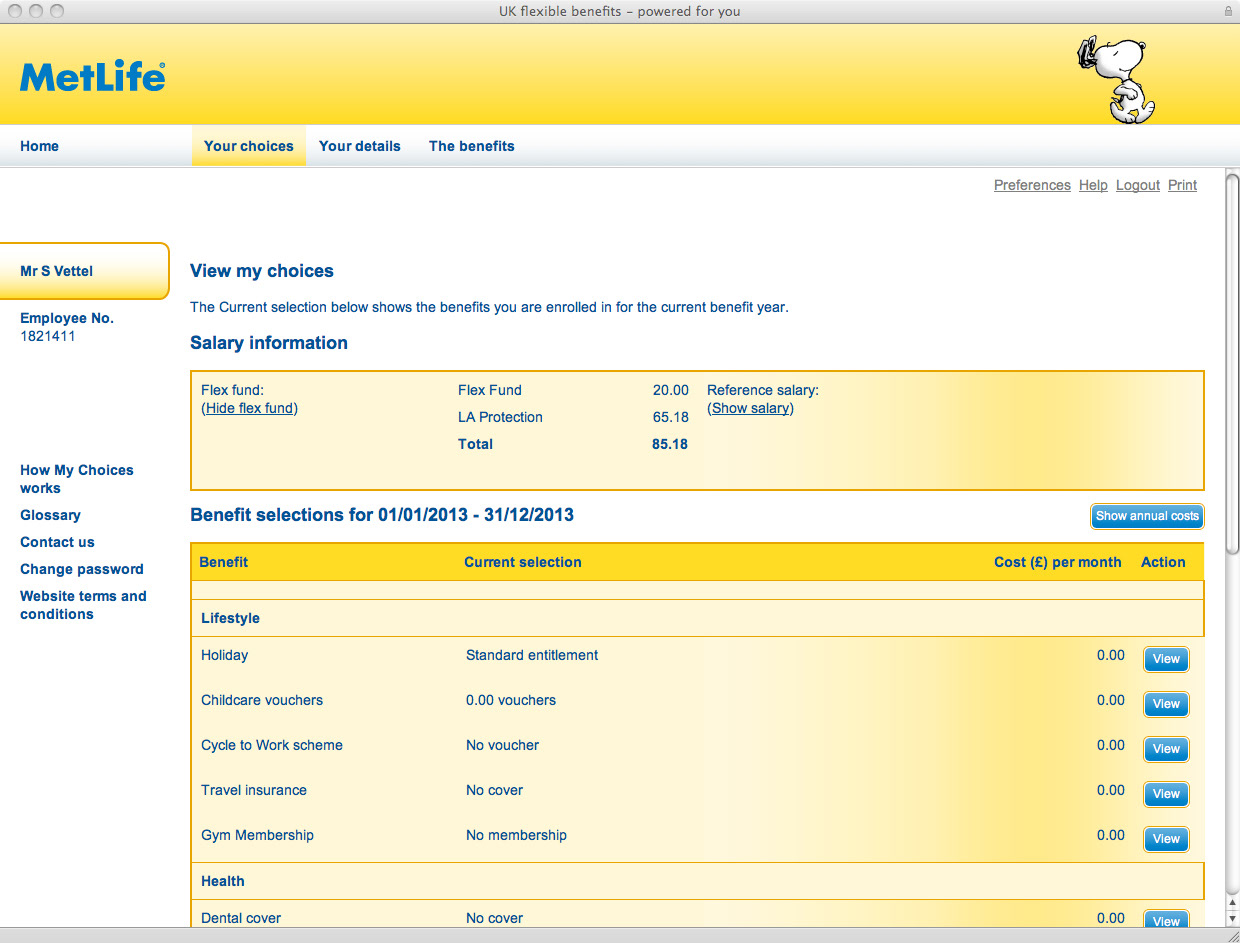Log out via the Logout link
The image size is (1240, 943).
coord(1138,185)
